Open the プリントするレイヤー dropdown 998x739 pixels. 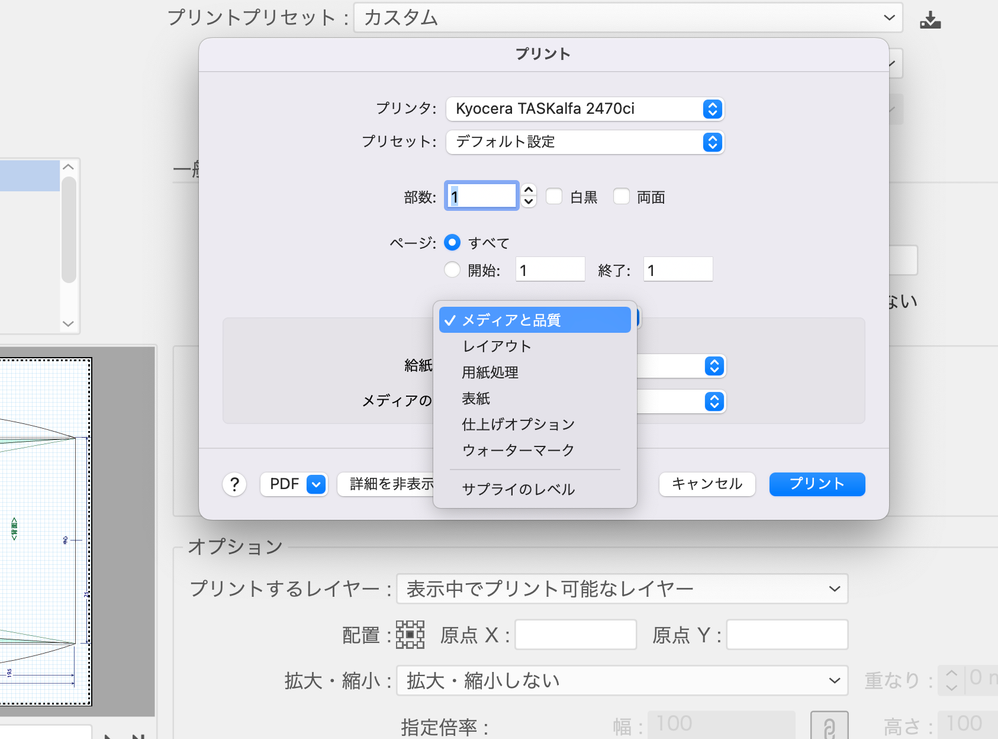622,589
